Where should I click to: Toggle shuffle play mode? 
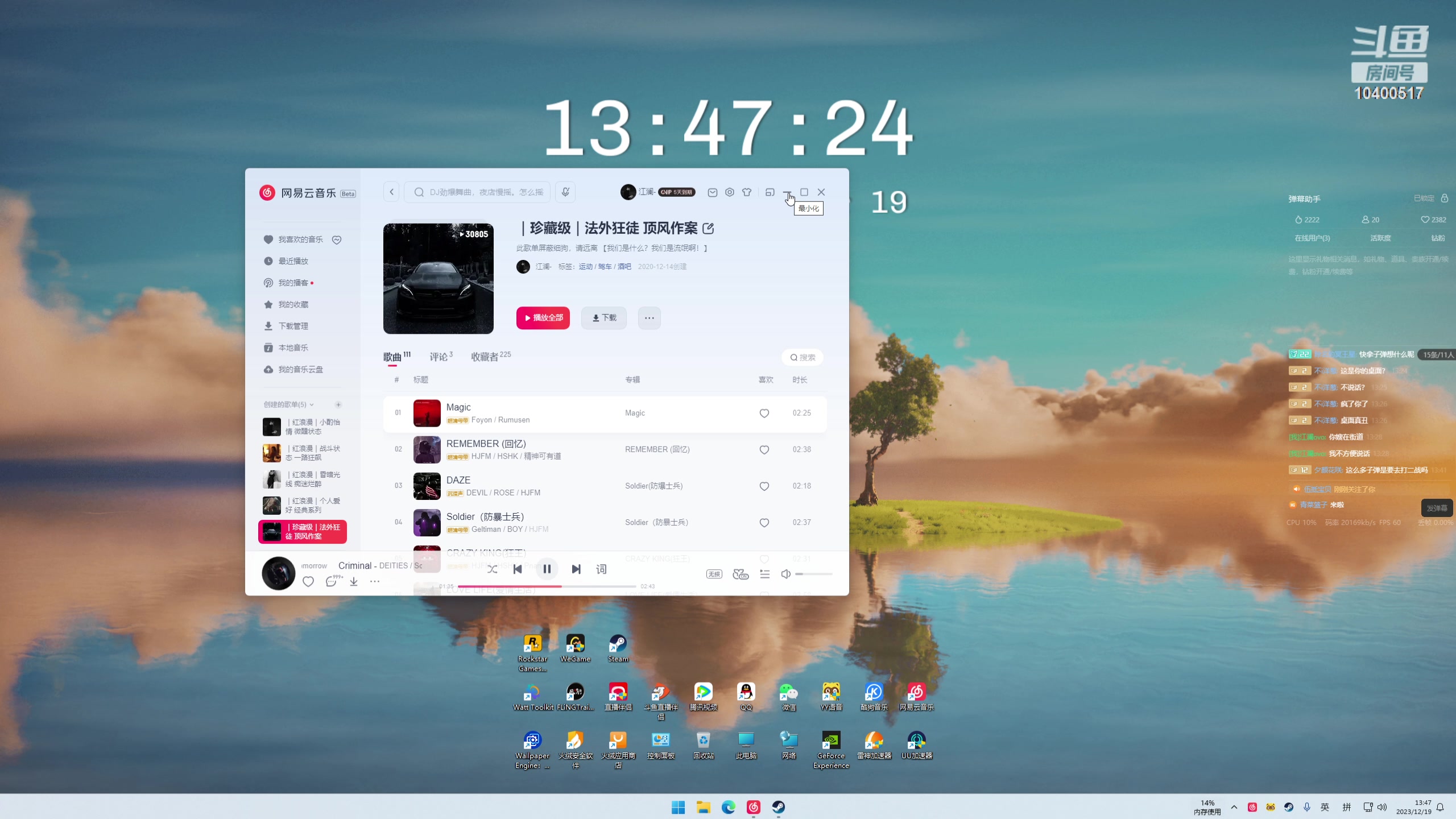pos(493,569)
